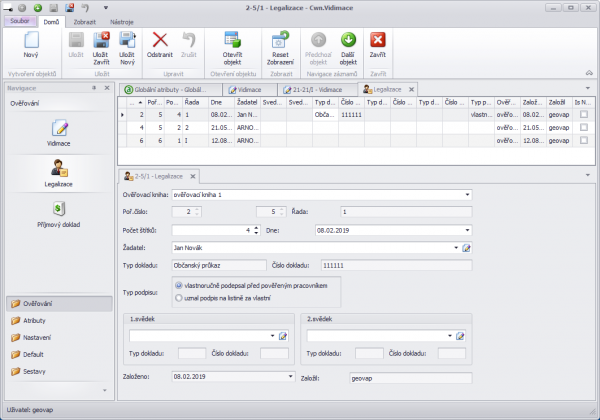Viewport: 600px width, 420px height.
Task: Open Příjmový doklad in navigation panel
Action: 58,212
